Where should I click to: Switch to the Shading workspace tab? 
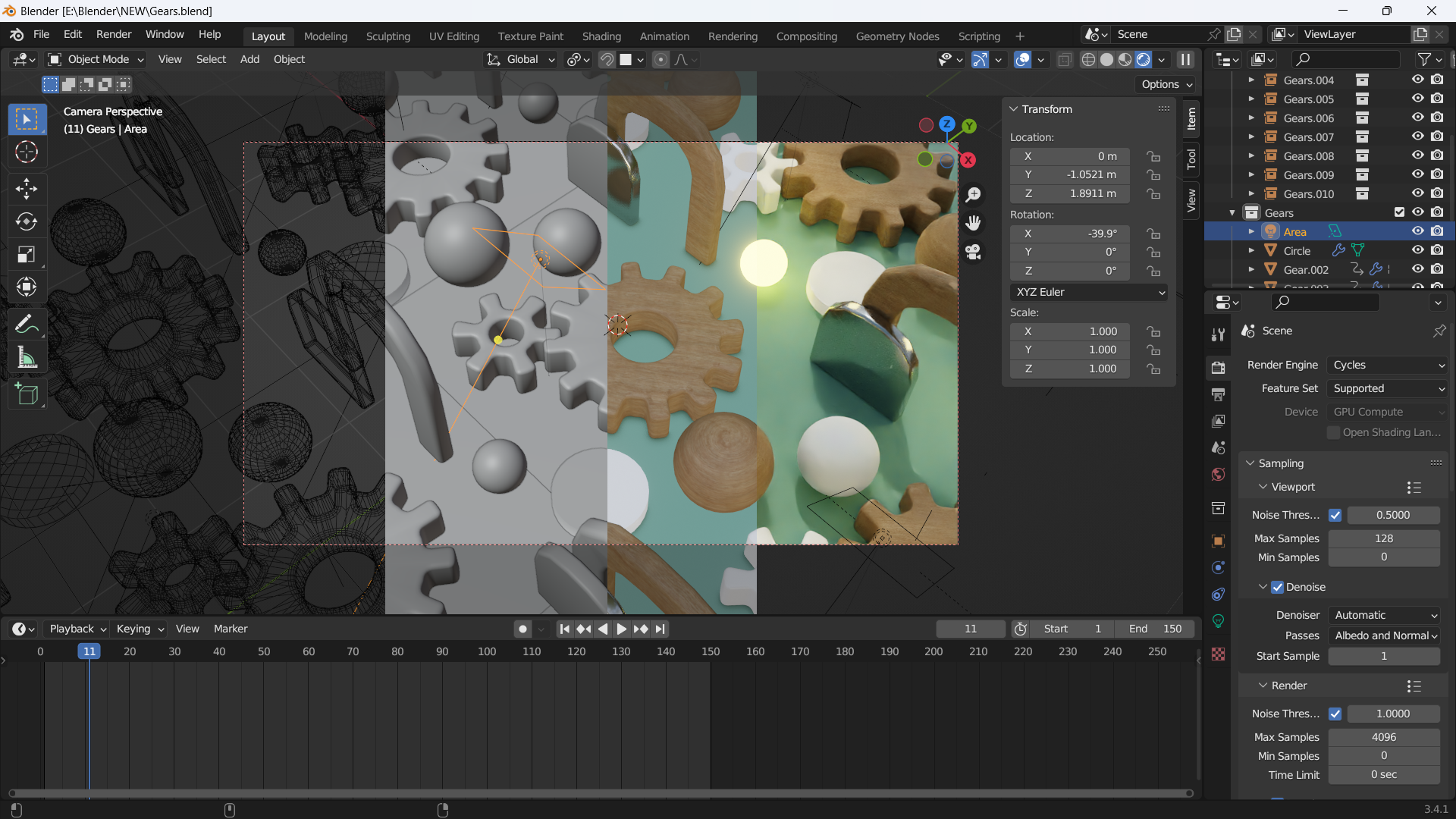[601, 36]
